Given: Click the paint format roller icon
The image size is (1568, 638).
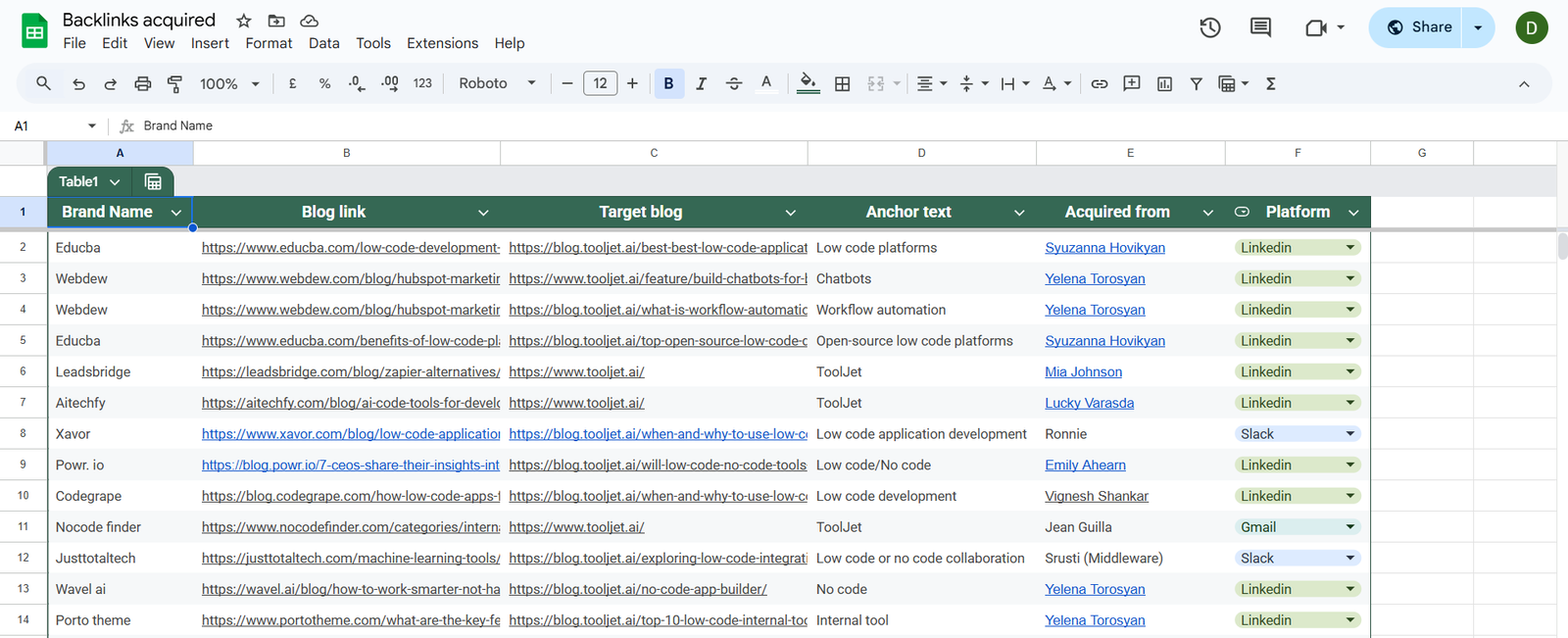Looking at the screenshot, I should click(175, 84).
